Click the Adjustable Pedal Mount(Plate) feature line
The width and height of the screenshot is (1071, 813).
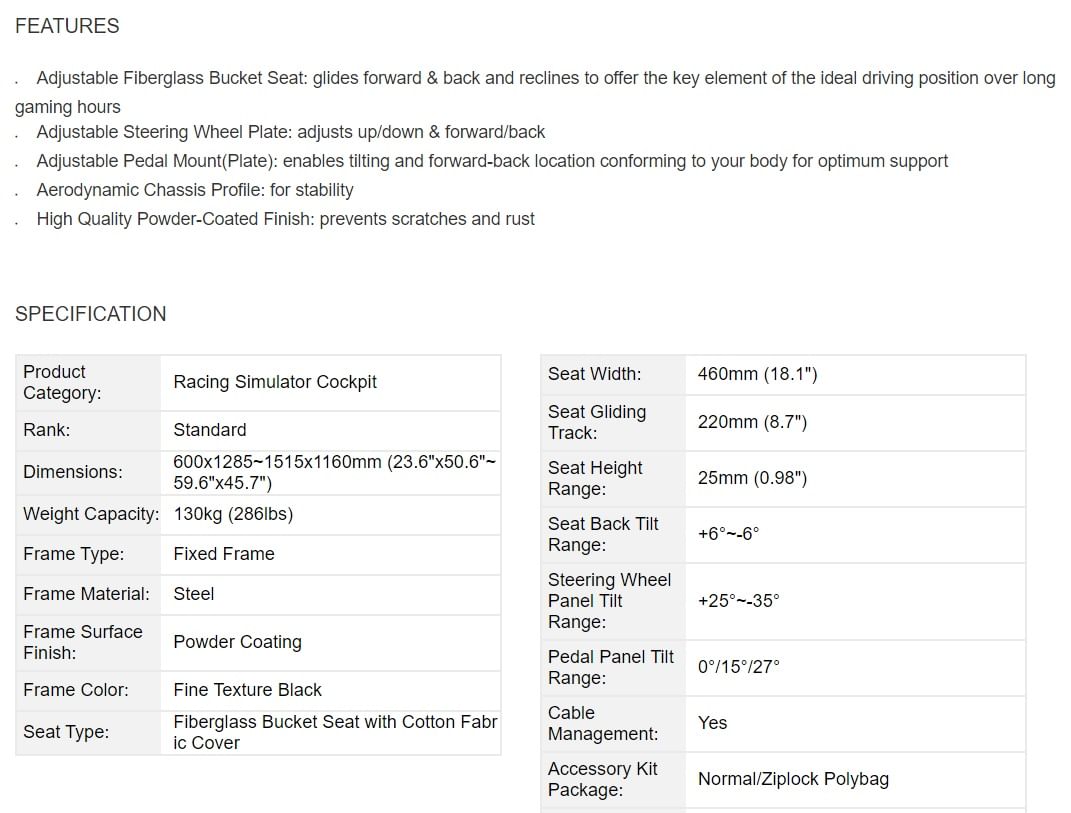pyautogui.click(x=492, y=161)
